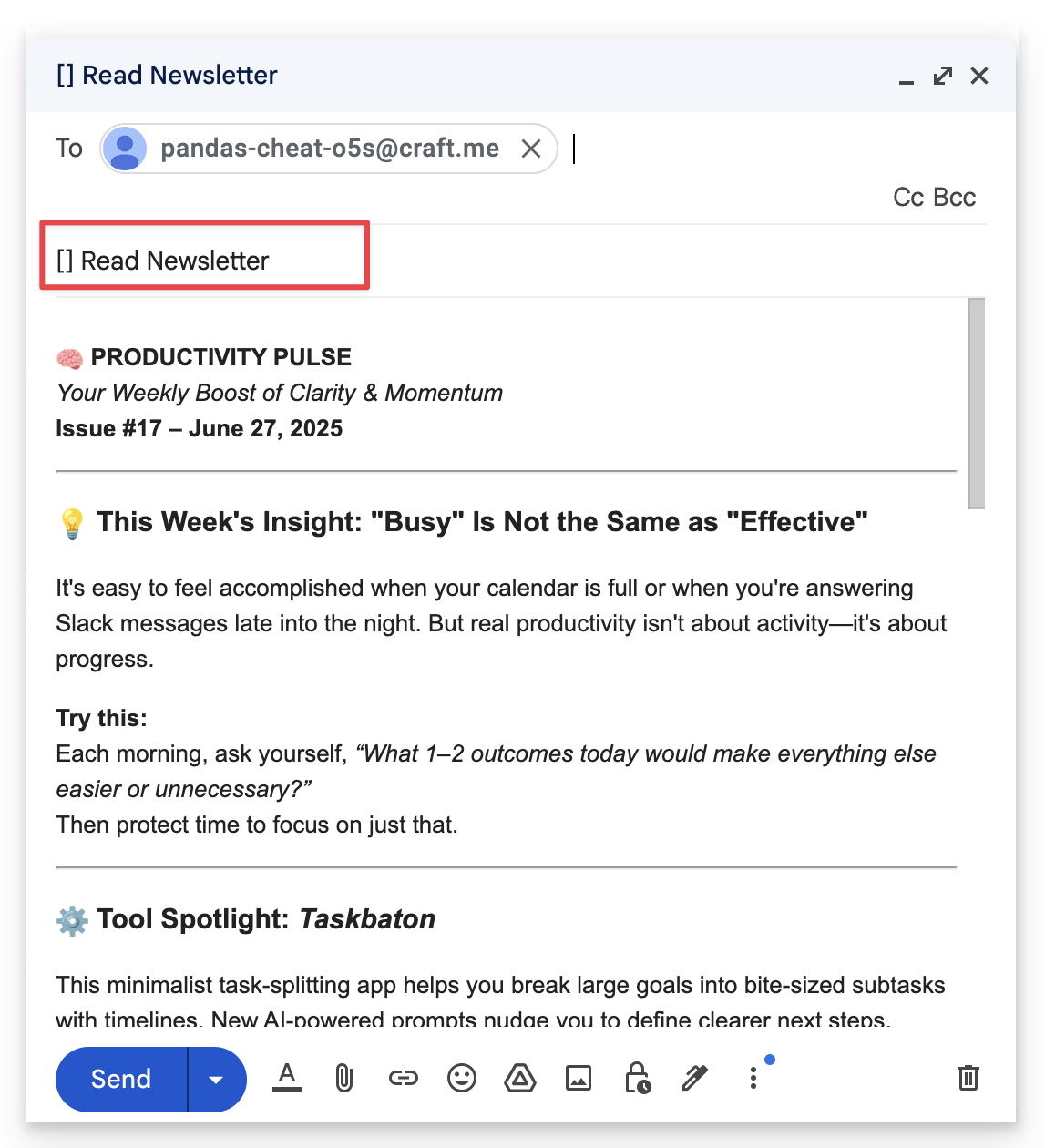
Task: Send the Read Newsletter email
Action: tap(119, 1079)
